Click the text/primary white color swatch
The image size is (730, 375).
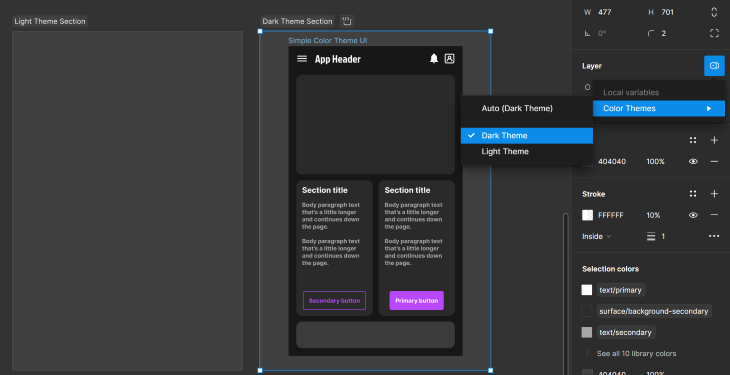587,290
